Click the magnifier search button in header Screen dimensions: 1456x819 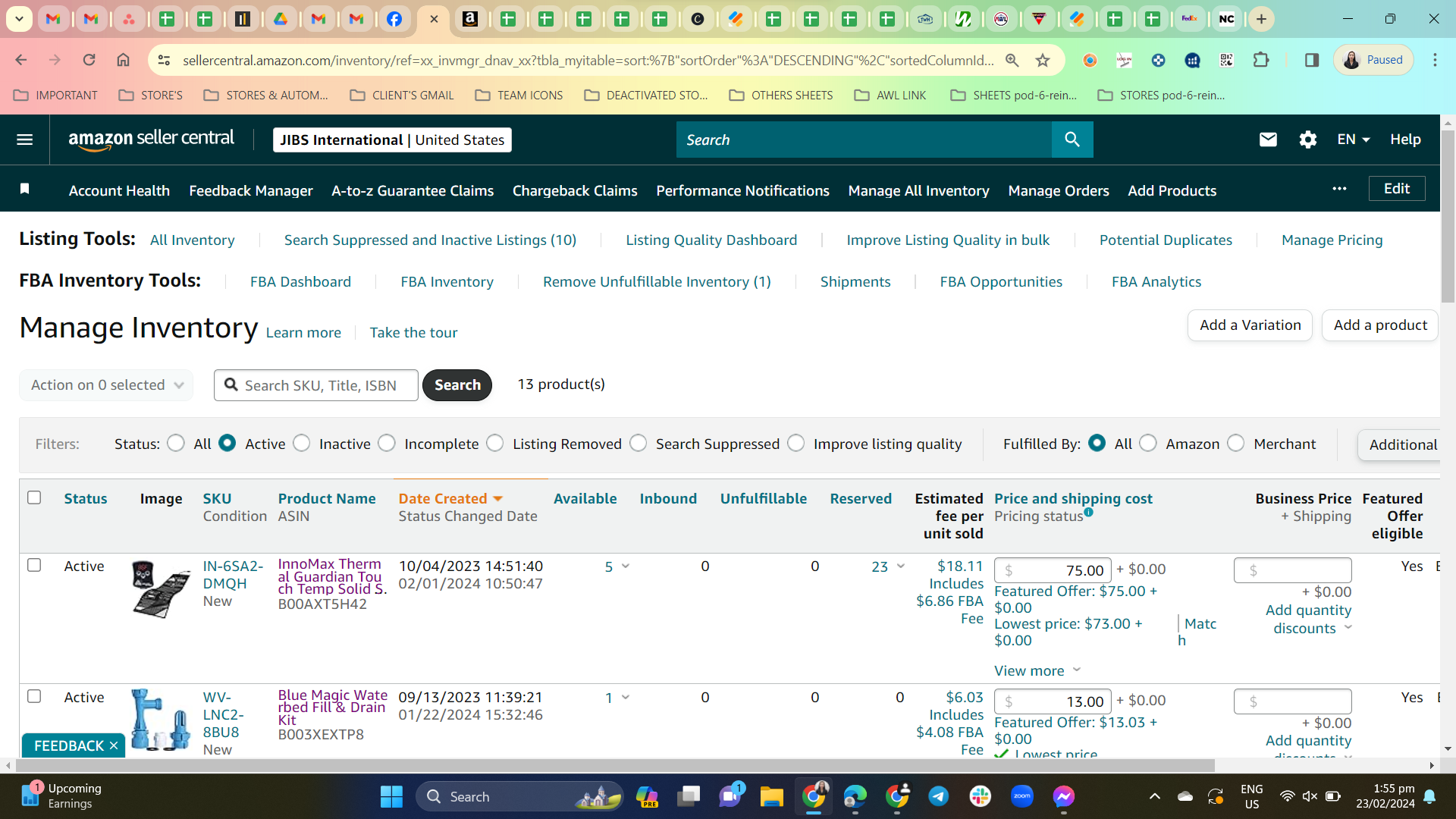(1072, 140)
